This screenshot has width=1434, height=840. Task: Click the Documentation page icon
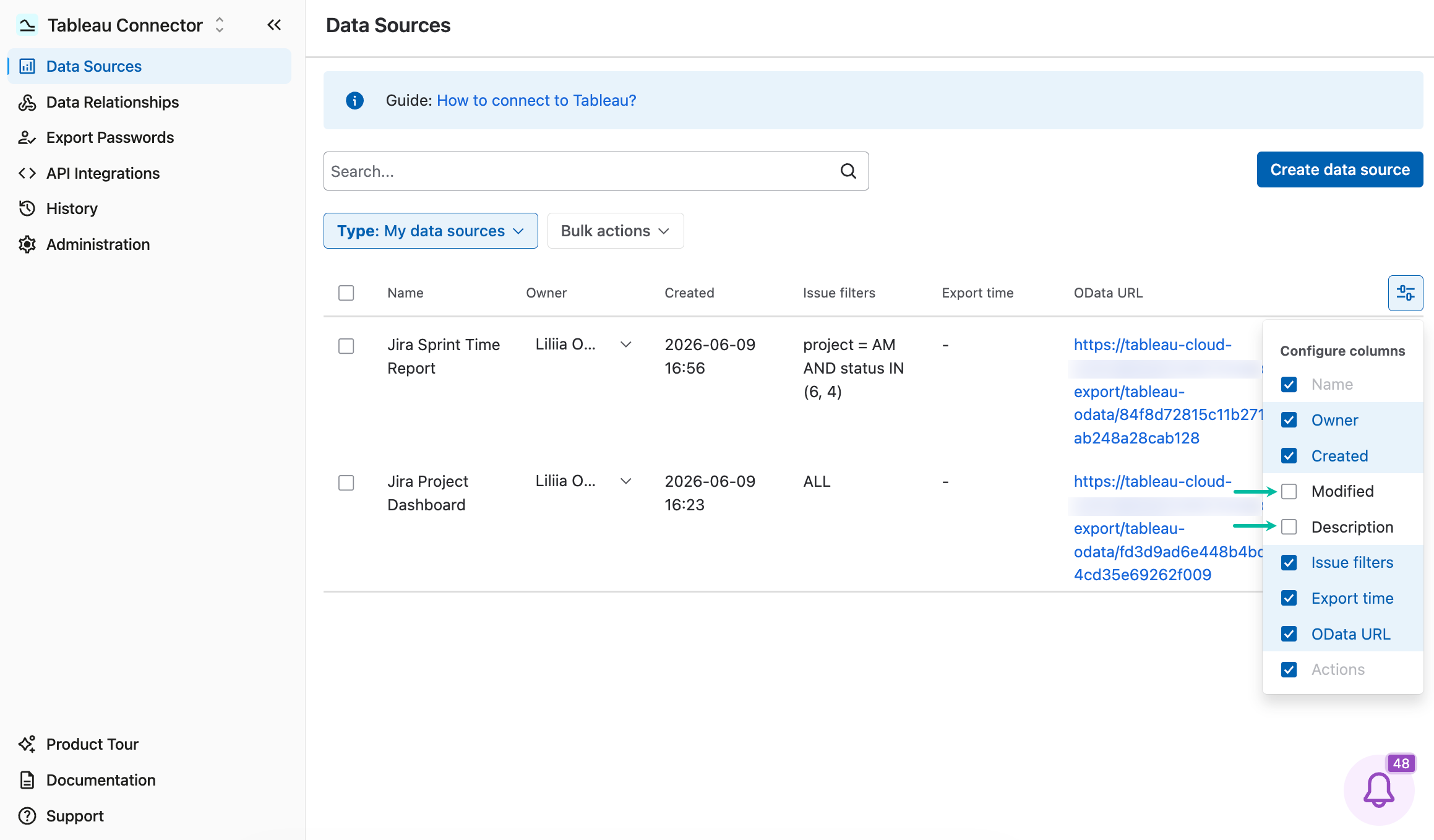coord(27,780)
